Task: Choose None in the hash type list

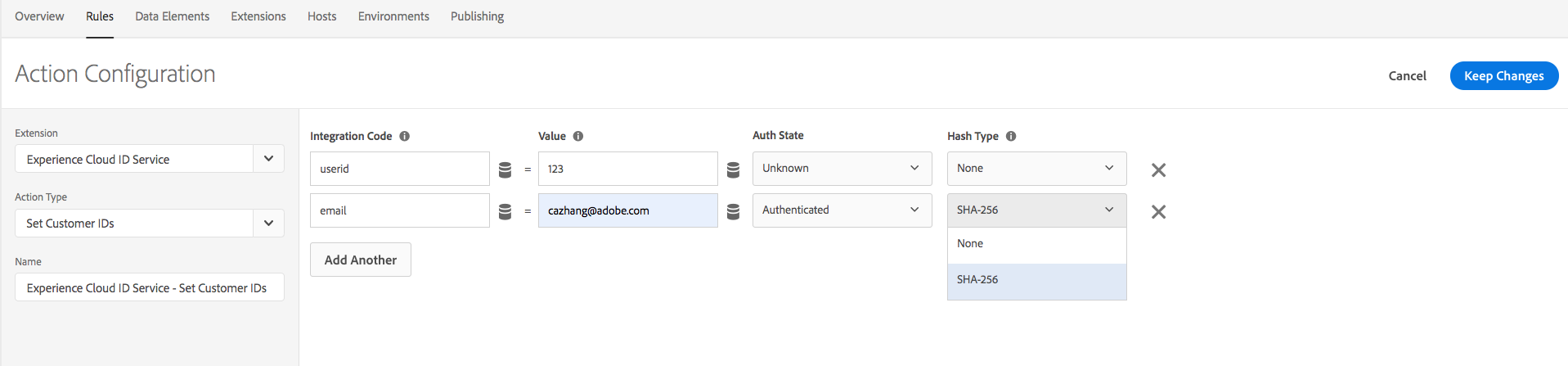Action: coord(1036,244)
